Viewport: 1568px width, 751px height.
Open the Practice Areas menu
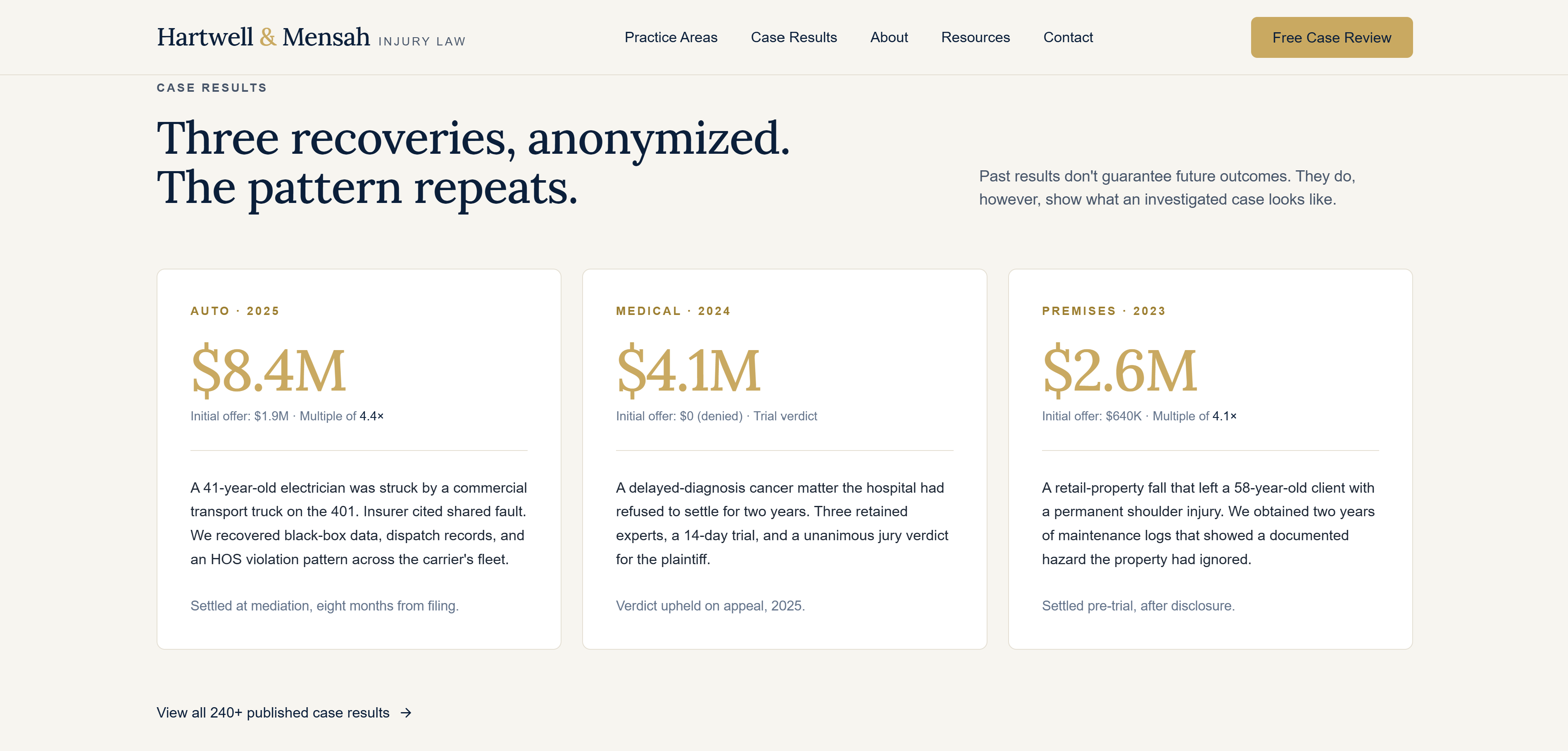point(671,37)
